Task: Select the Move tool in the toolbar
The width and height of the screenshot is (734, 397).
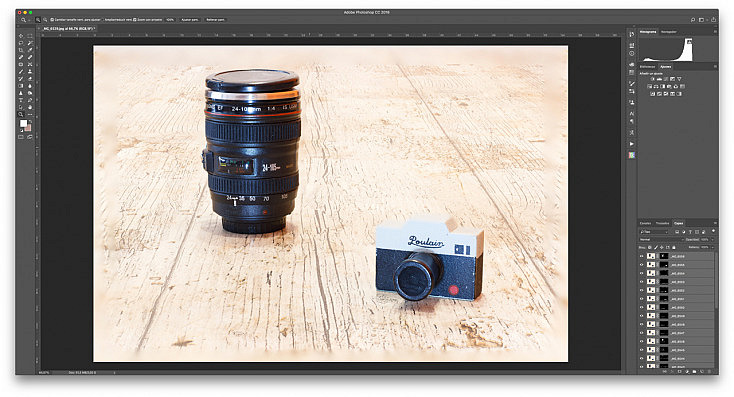Action: point(21,36)
